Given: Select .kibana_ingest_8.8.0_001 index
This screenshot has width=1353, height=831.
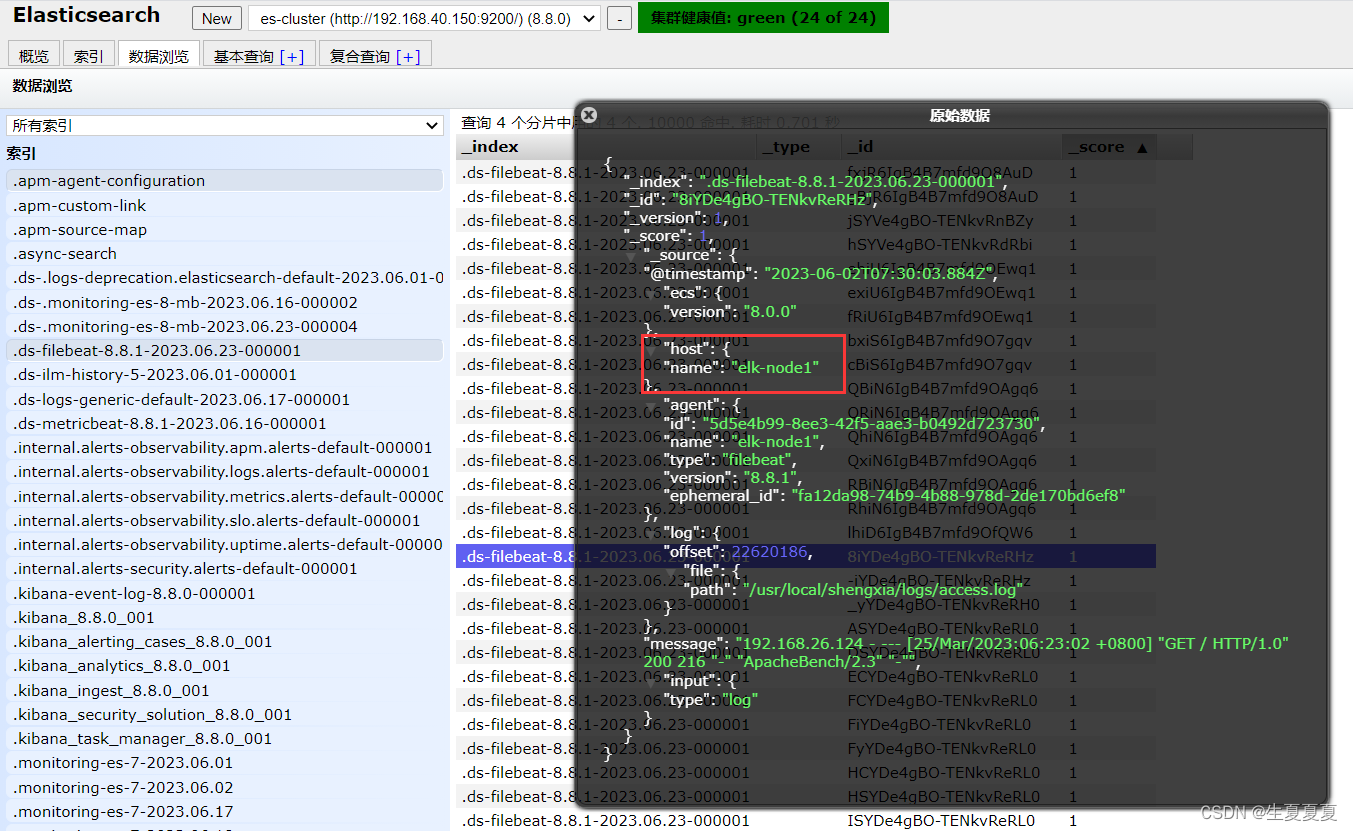Looking at the screenshot, I should click(225, 690).
